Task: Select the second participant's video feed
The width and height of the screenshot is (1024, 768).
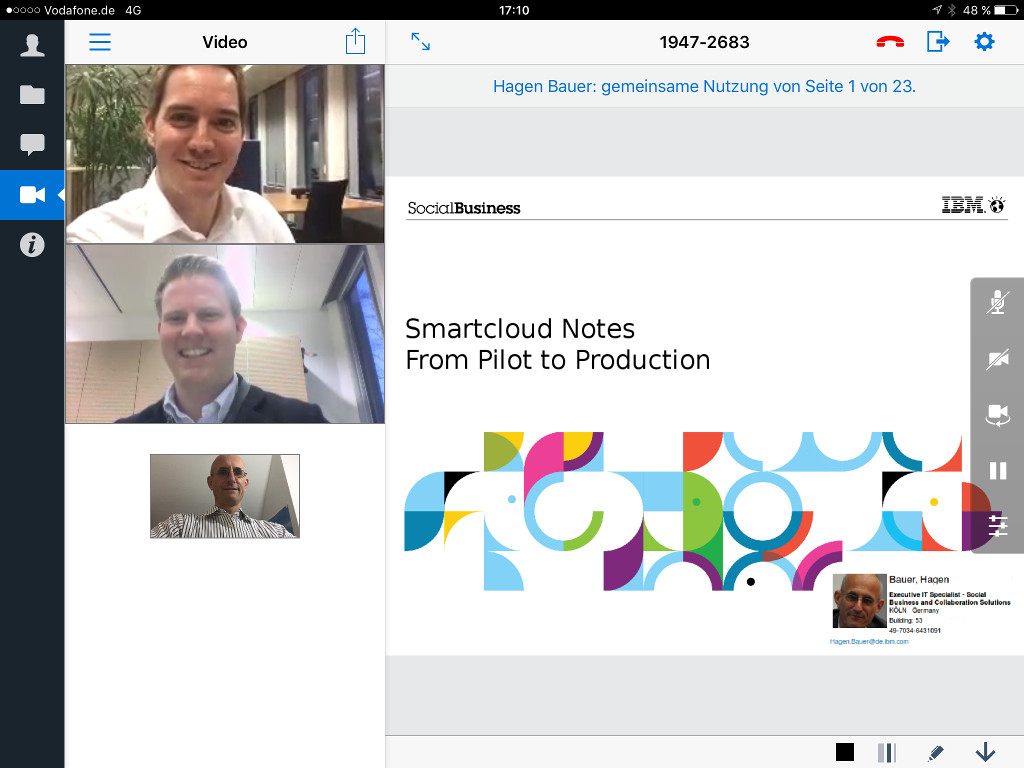Action: [225, 334]
